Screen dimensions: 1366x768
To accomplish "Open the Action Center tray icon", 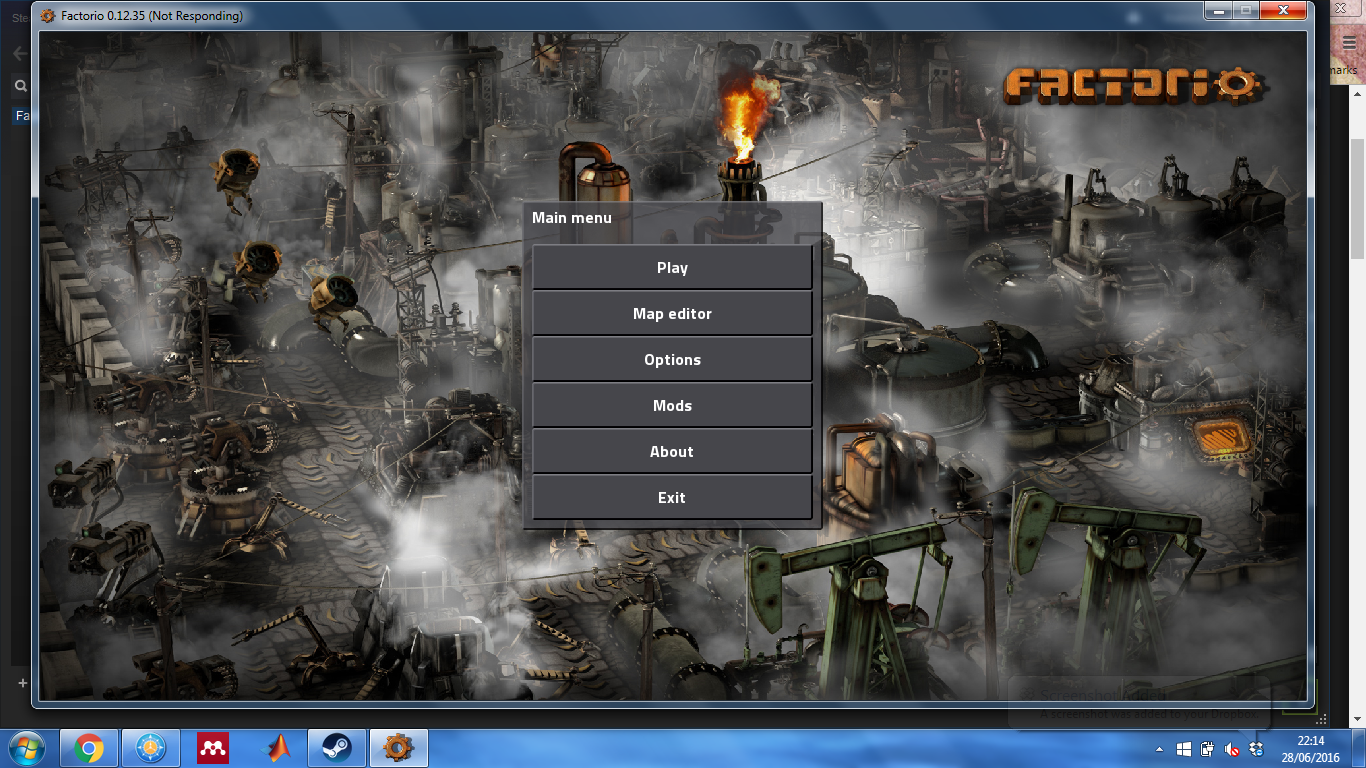I will pos(1209,748).
